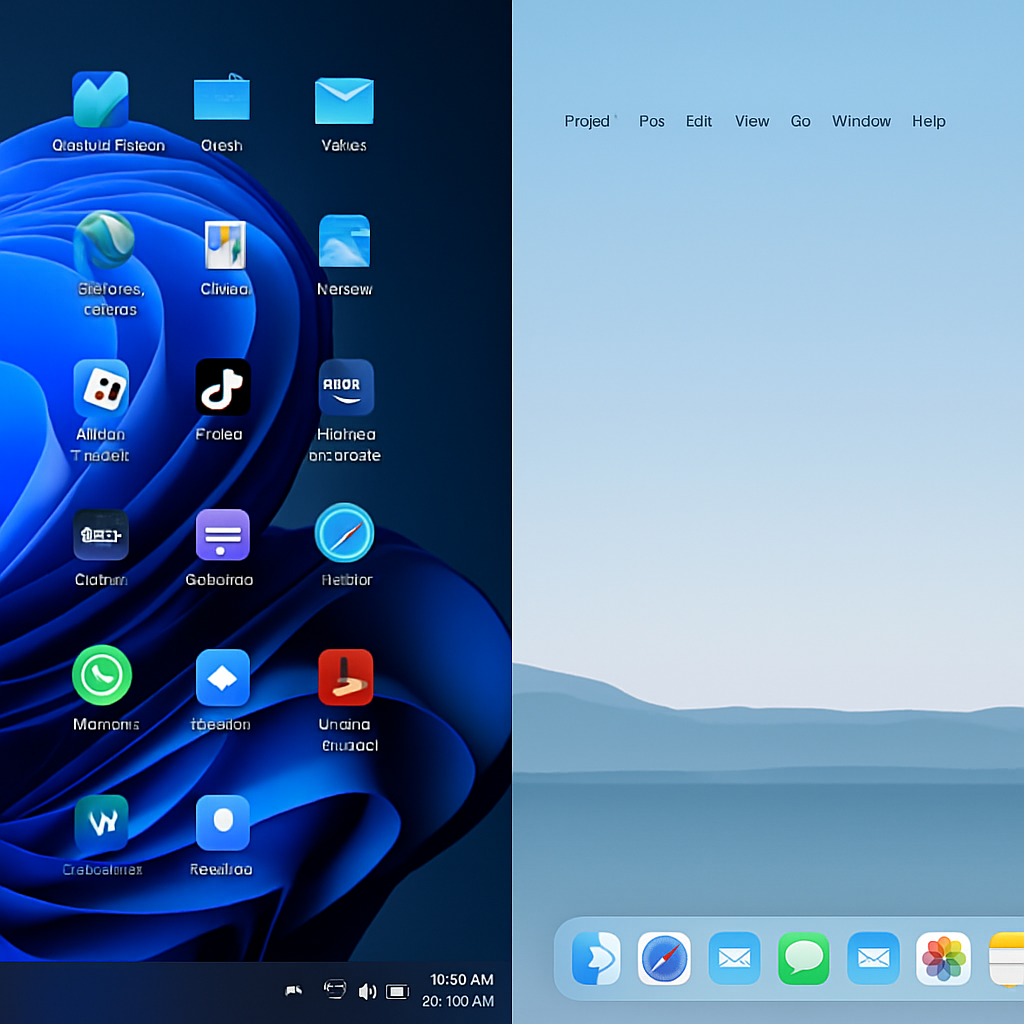The height and width of the screenshot is (1024, 1024).
Task: Open the Oresh folder icon
Action: 222,98
